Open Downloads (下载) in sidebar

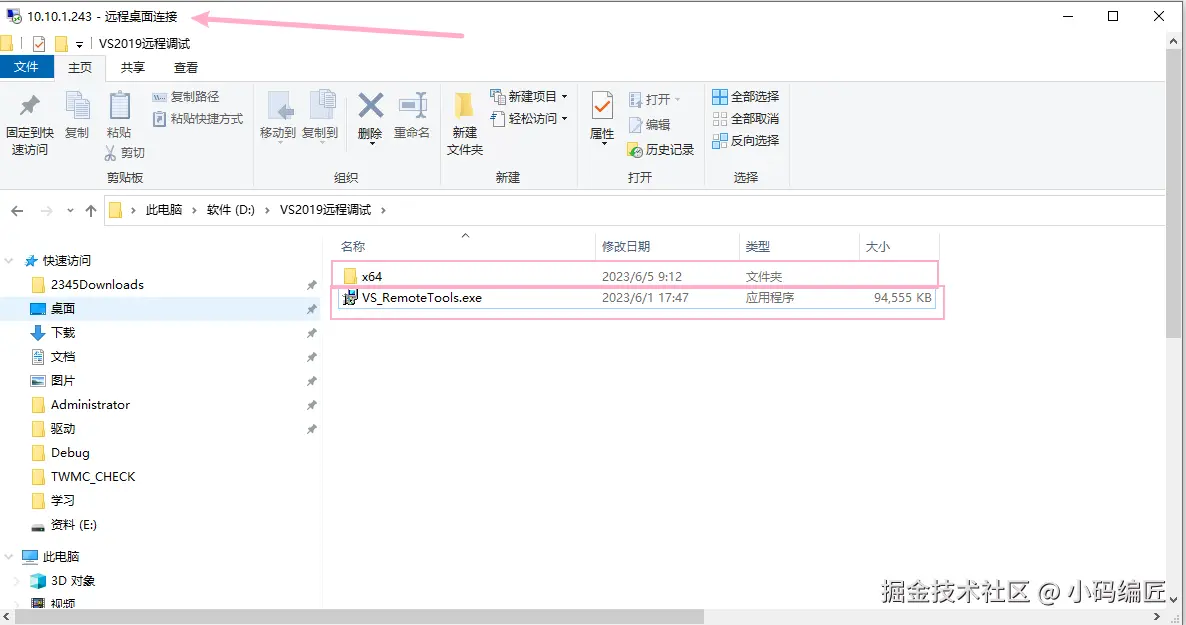[63, 333]
